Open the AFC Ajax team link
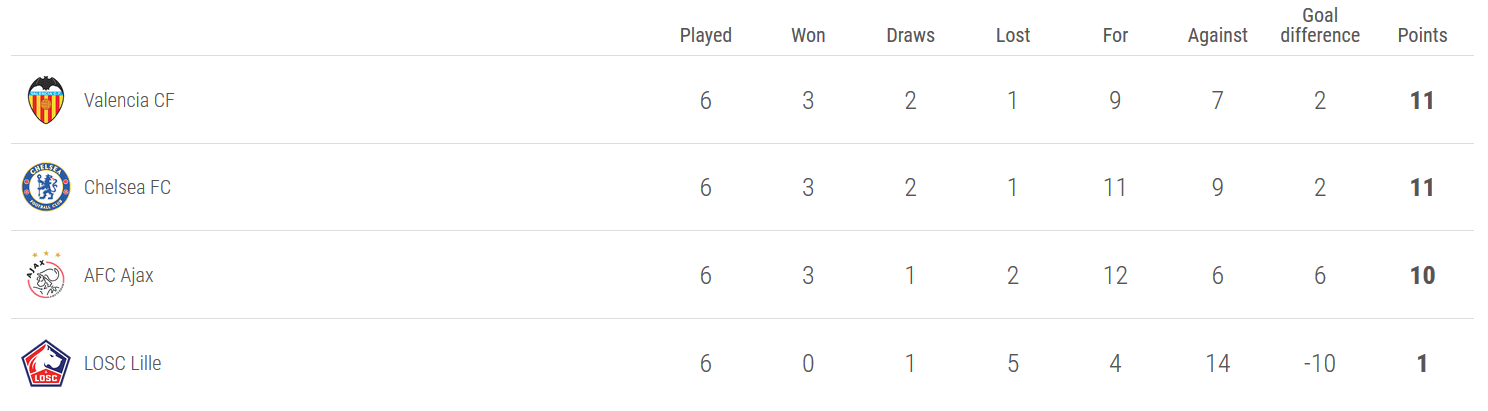 point(119,275)
